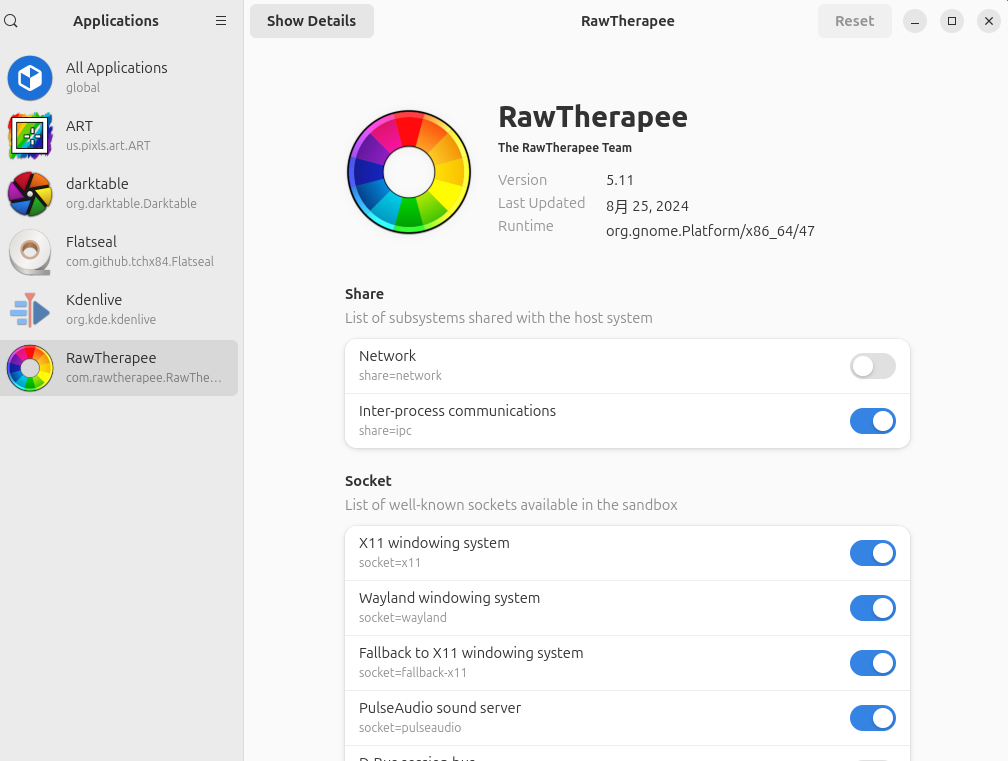Select All Applications in sidebar
The width and height of the screenshot is (1008, 761).
(x=119, y=78)
